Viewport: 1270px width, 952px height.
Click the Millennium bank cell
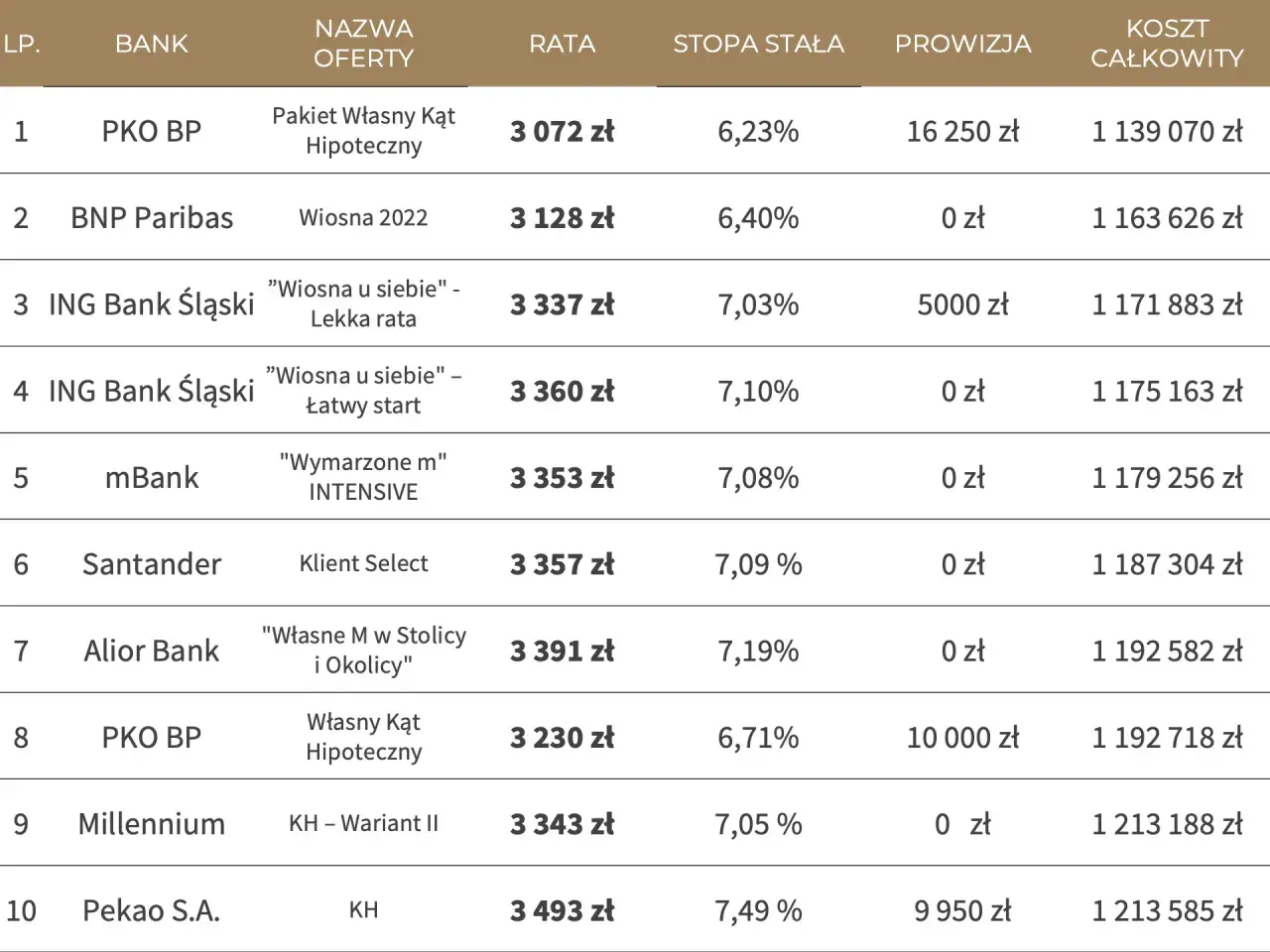[152, 823]
